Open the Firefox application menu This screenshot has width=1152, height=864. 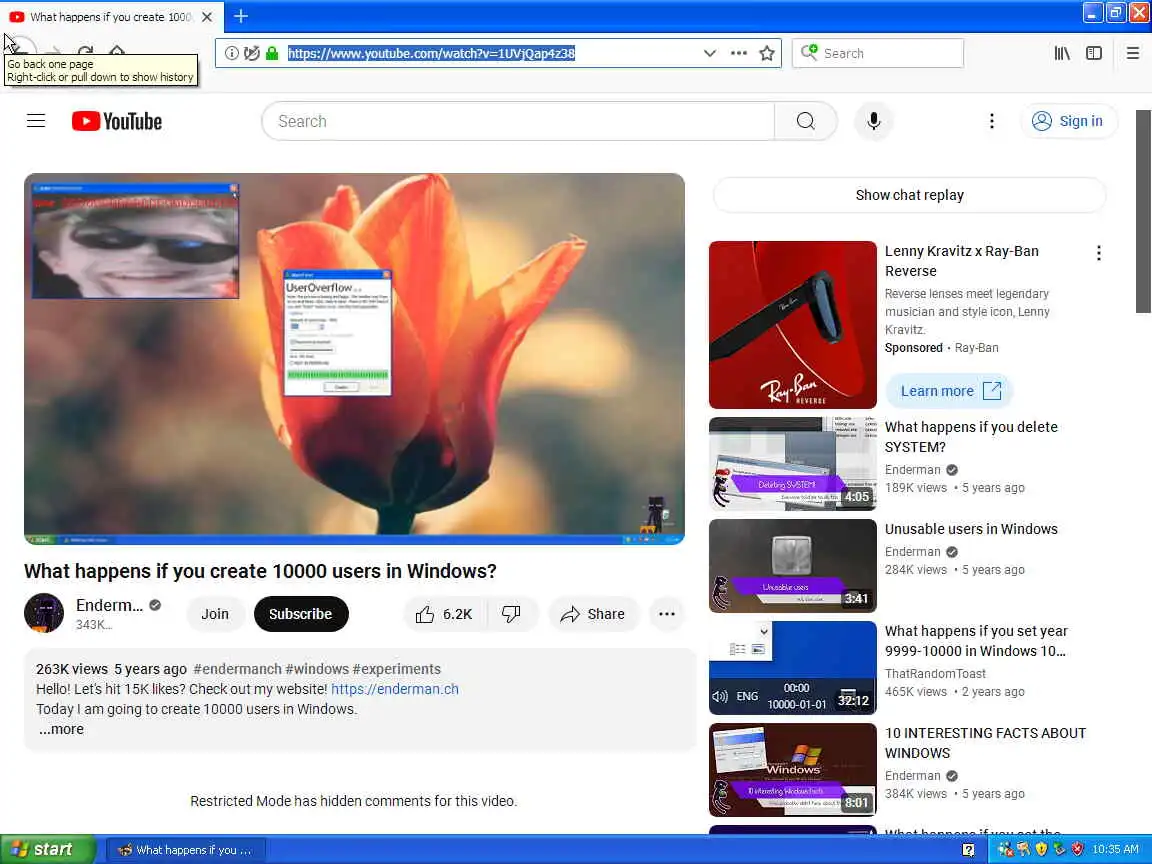click(x=1133, y=53)
